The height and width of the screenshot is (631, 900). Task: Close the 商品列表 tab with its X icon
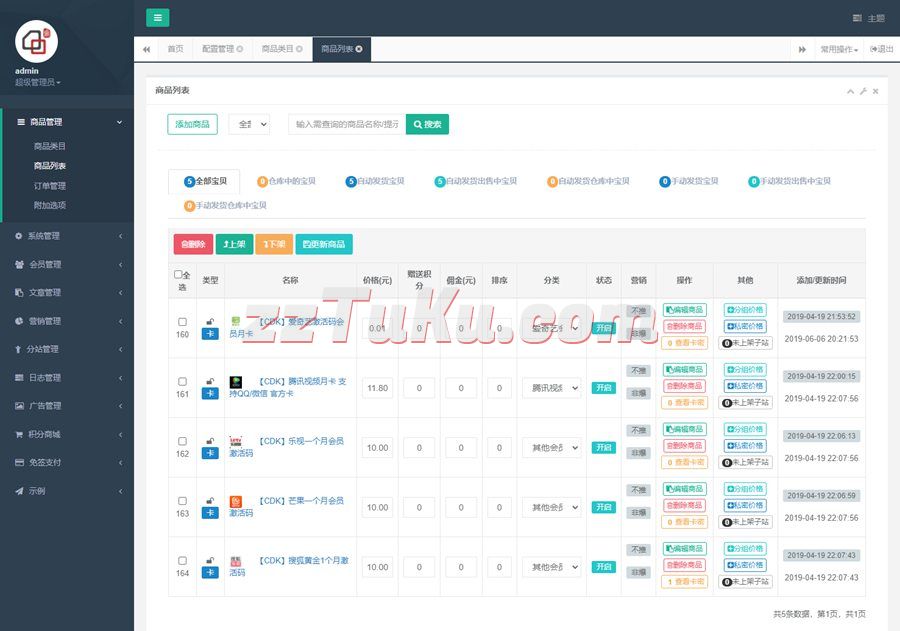[359, 49]
